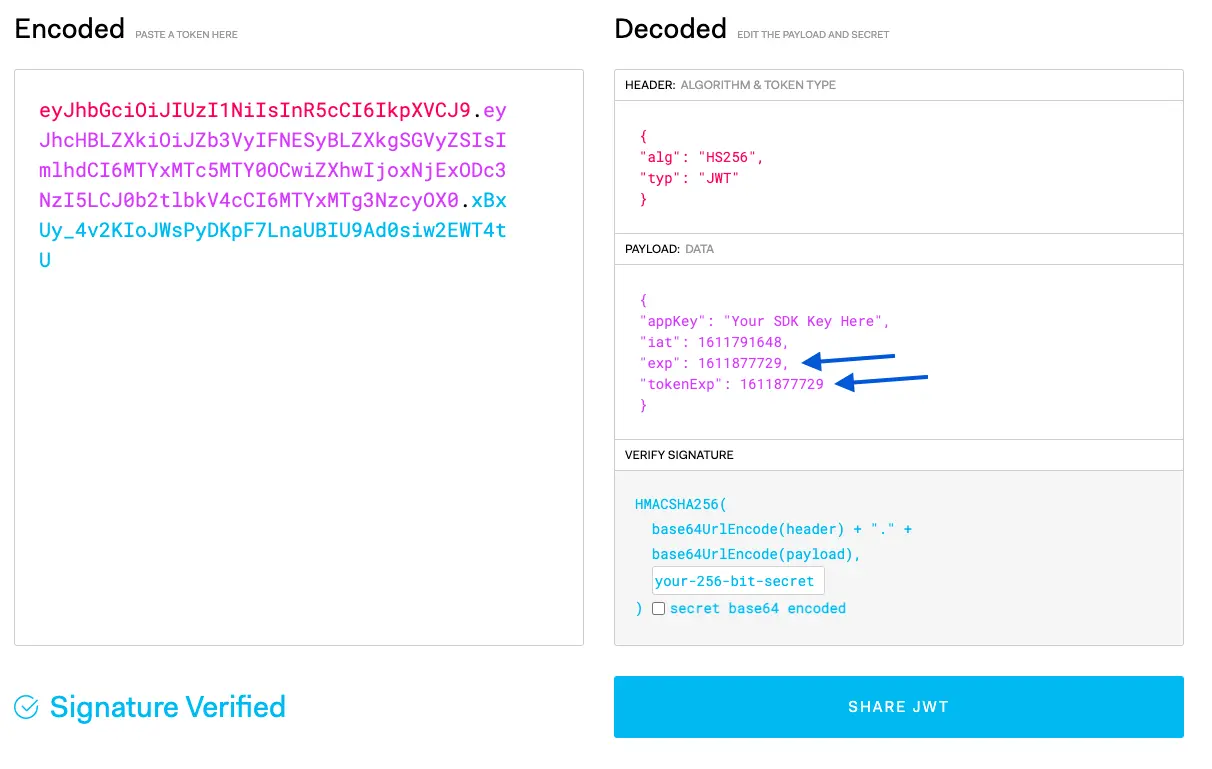Click the Decoded panel title
The image size is (1212, 769).
(x=670, y=28)
